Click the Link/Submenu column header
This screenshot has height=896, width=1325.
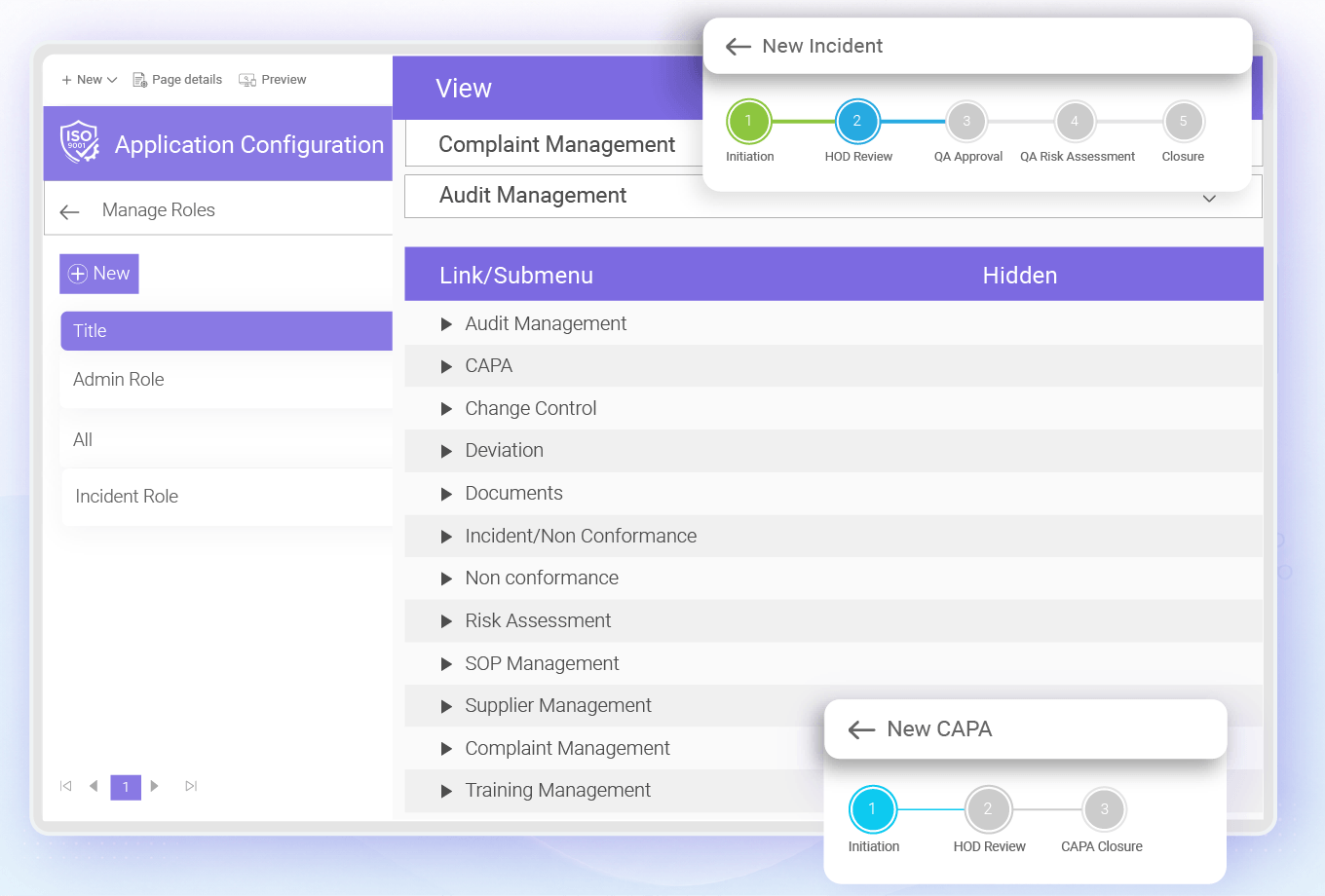point(516,276)
